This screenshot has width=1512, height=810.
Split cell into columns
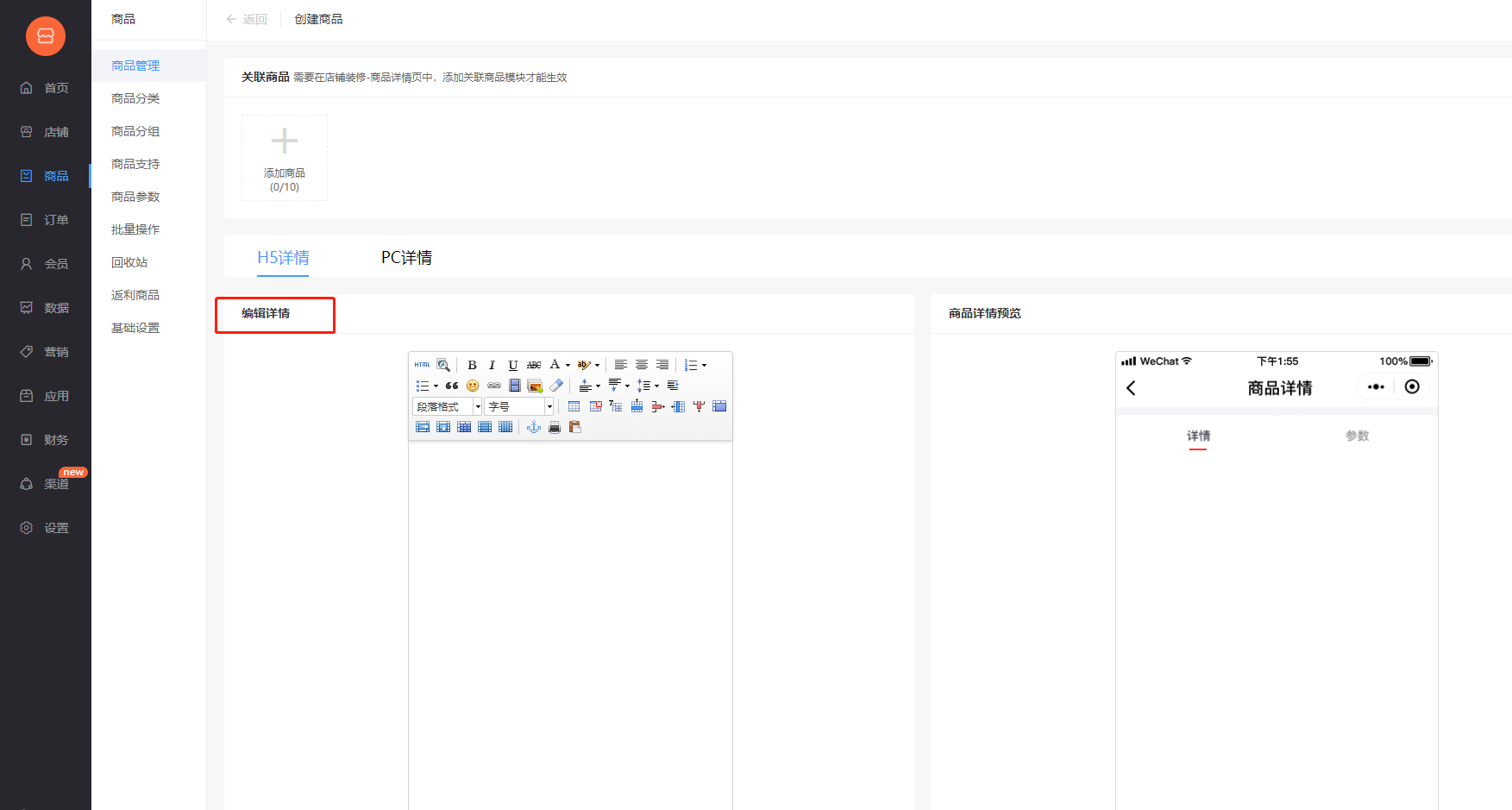(505, 427)
